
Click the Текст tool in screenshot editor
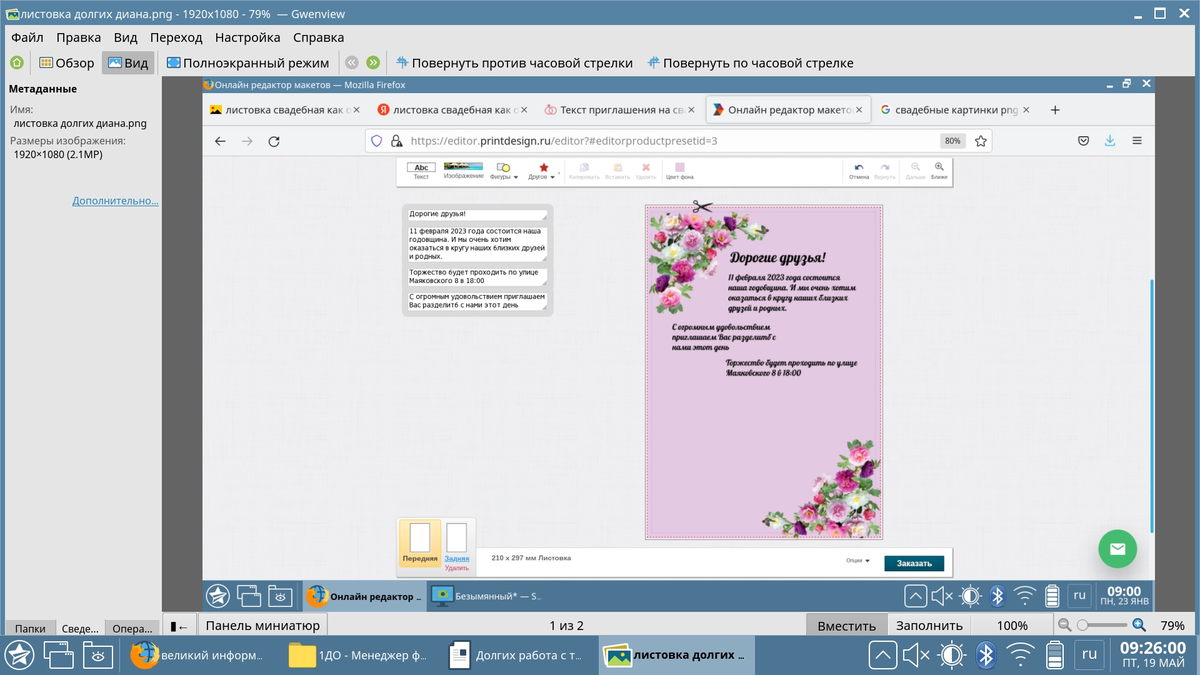(x=421, y=171)
